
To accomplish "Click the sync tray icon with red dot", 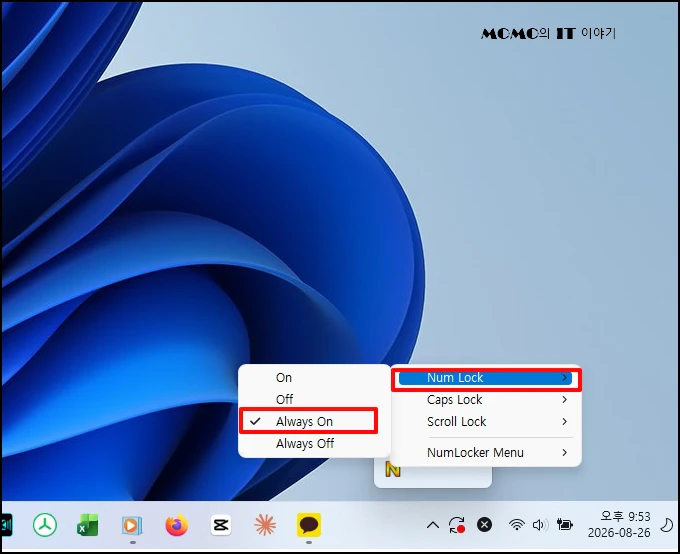I will [x=457, y=525].
